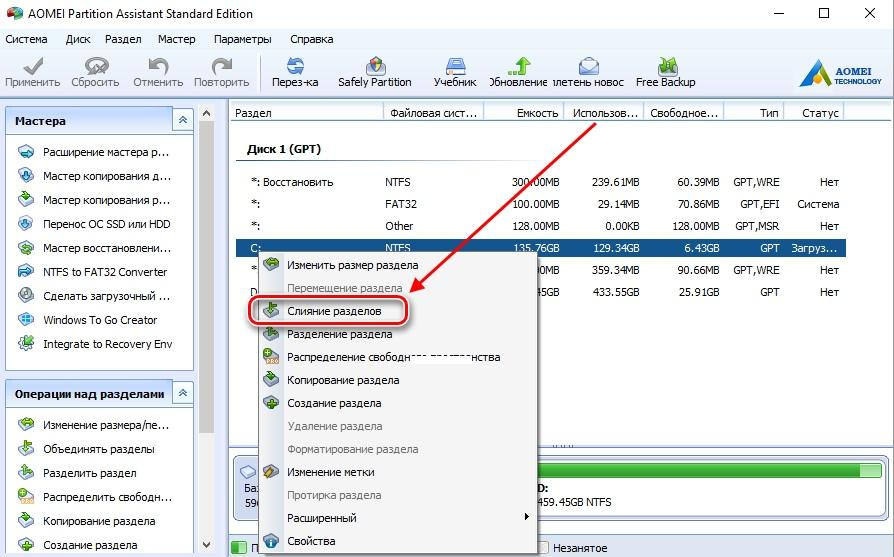Choose Изменение метки in context menu
The width and height of the screenshot is (894, 557).
tap(398, 472)
